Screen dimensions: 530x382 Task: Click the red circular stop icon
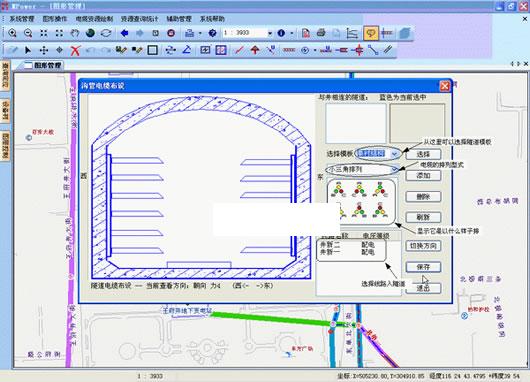pos(171,33)
